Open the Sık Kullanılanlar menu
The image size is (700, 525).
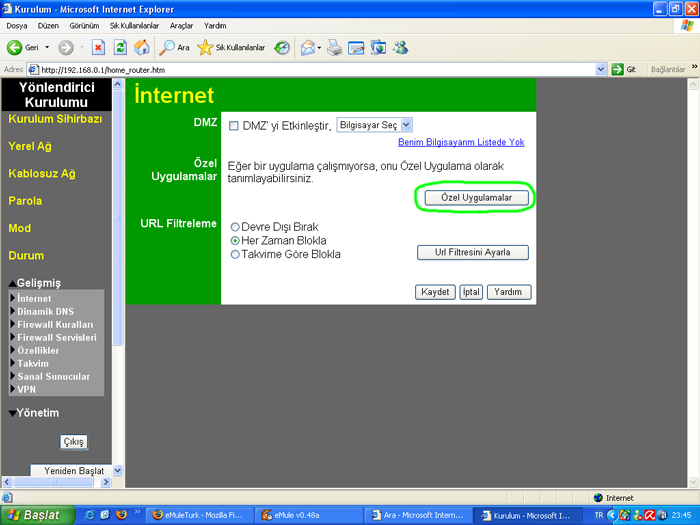[134, 26]
